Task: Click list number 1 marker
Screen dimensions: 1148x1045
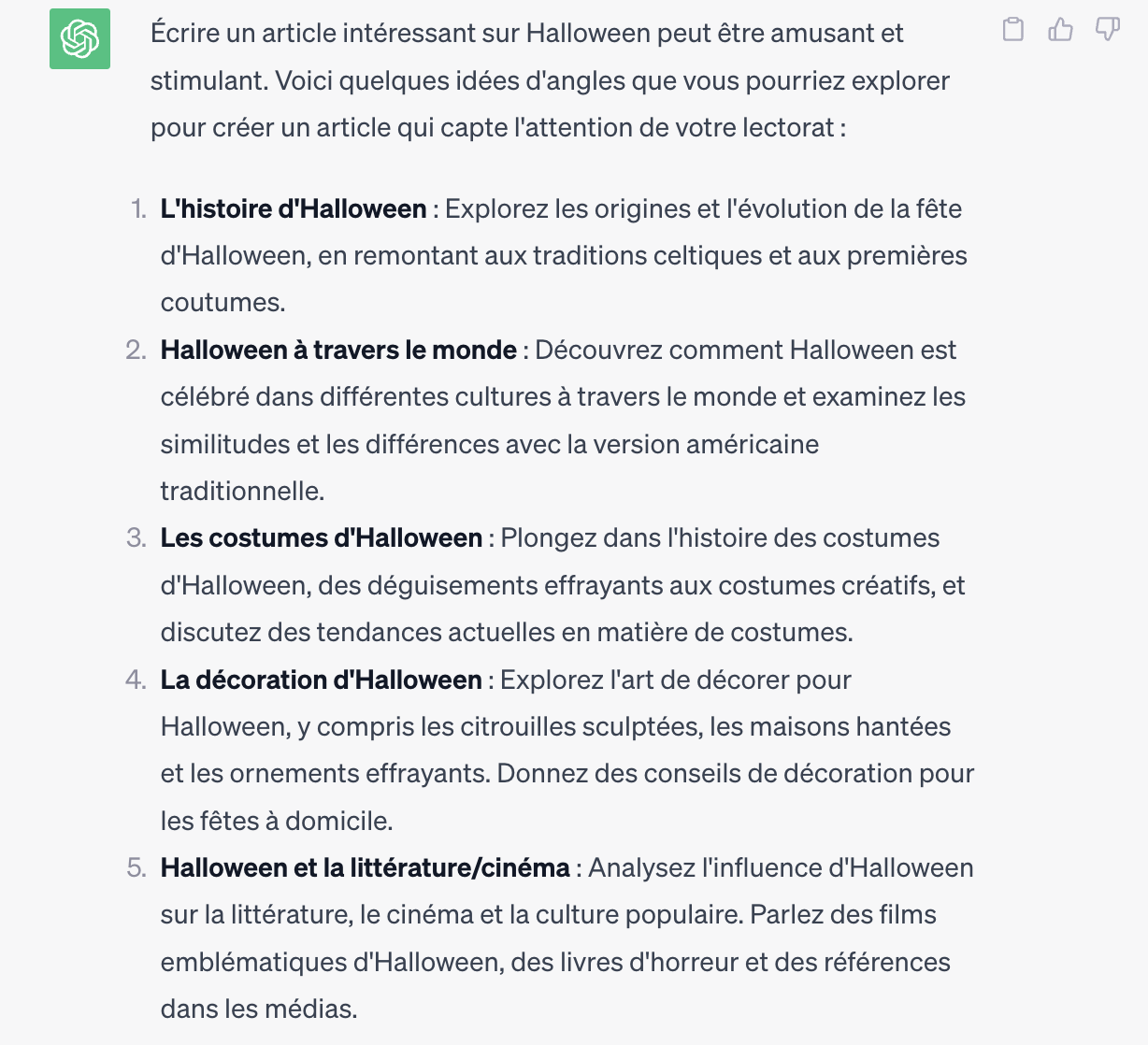Action: click(138, 208)
